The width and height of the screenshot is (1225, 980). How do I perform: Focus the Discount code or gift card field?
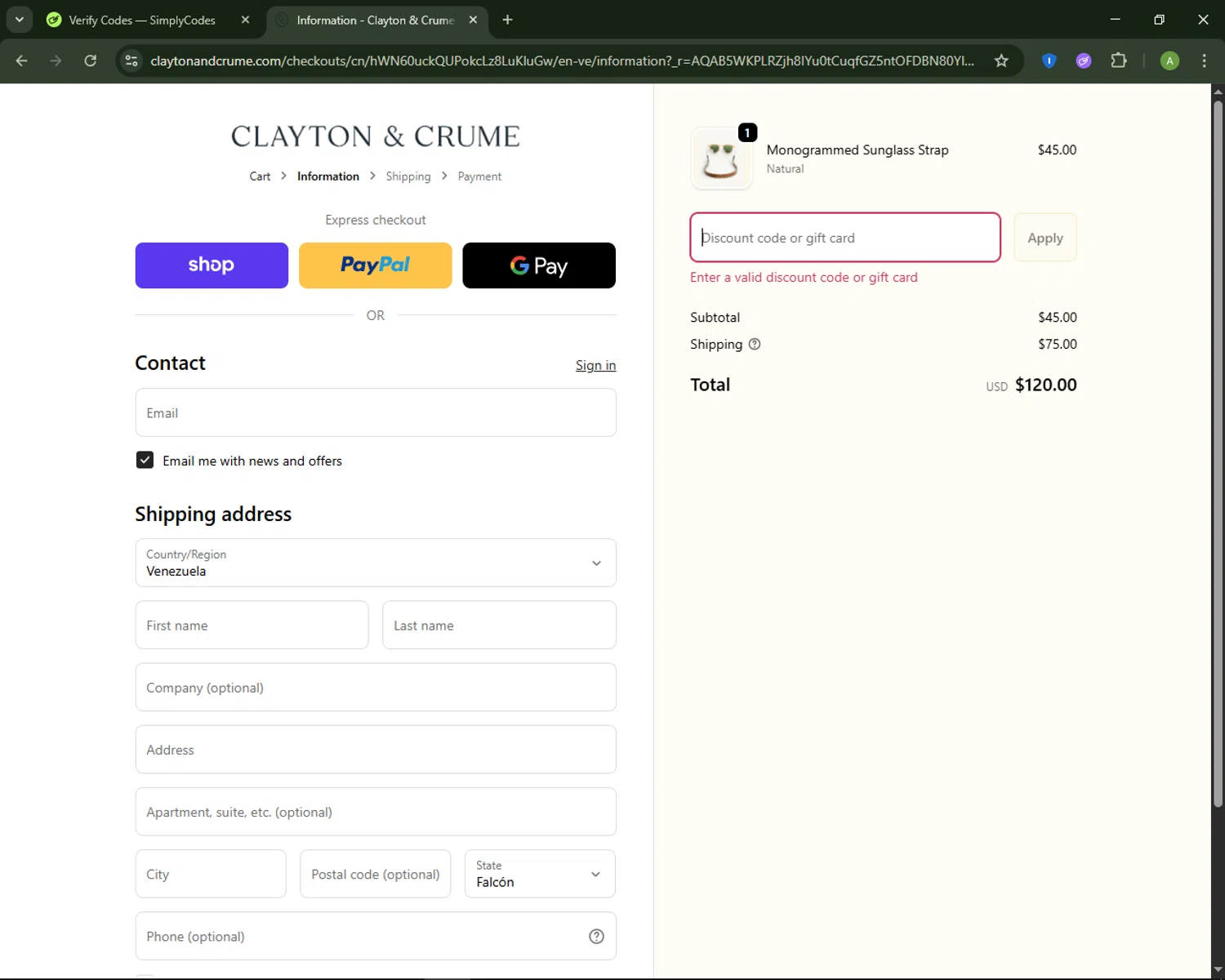(x=845, y=238)
